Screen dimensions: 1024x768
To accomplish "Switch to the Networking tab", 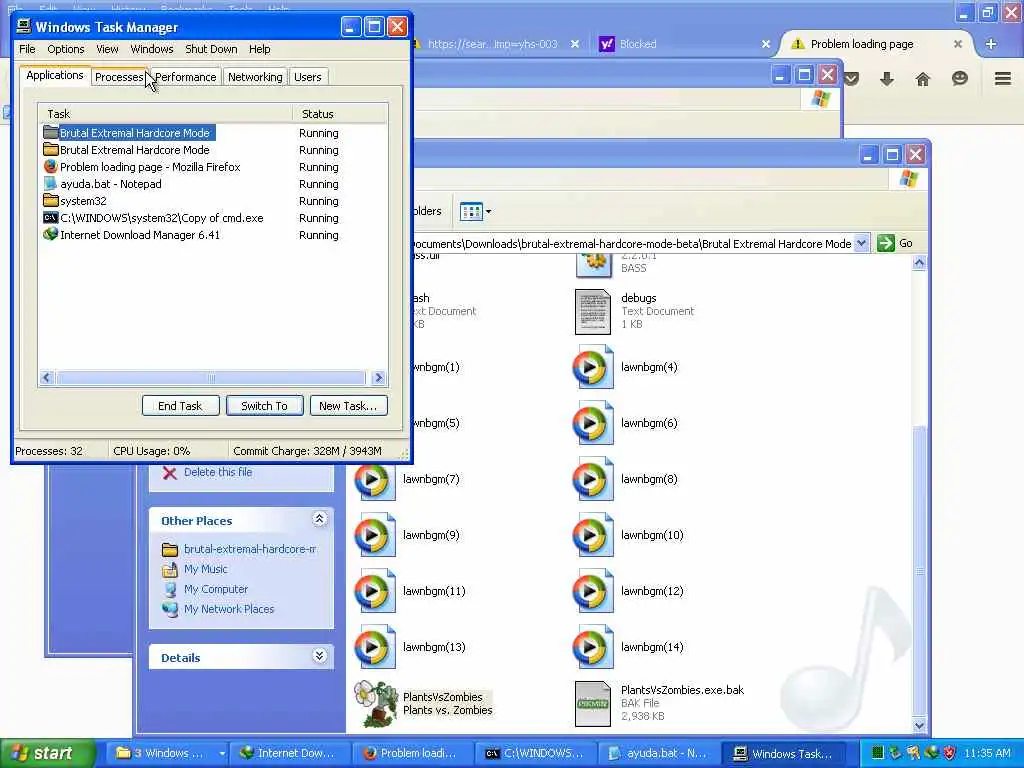I will pyautogui.click(x=255, y=77).
